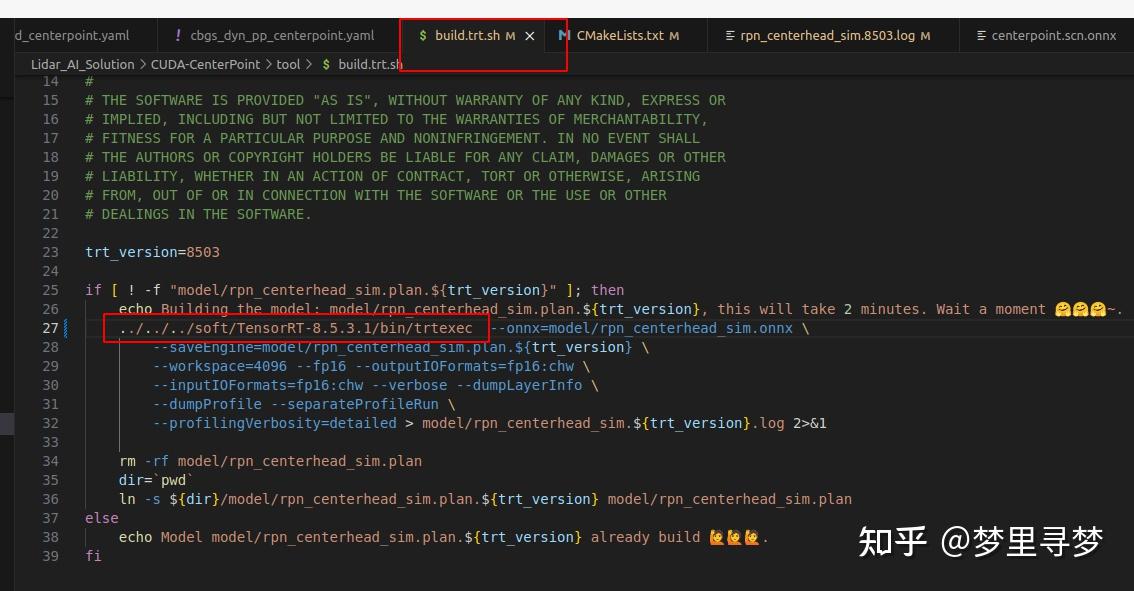The image size is (1134, 591).
Task: Click the build.trt.sh breadcrumb file name
Action: pyautogui.click(x=370, y=64)
